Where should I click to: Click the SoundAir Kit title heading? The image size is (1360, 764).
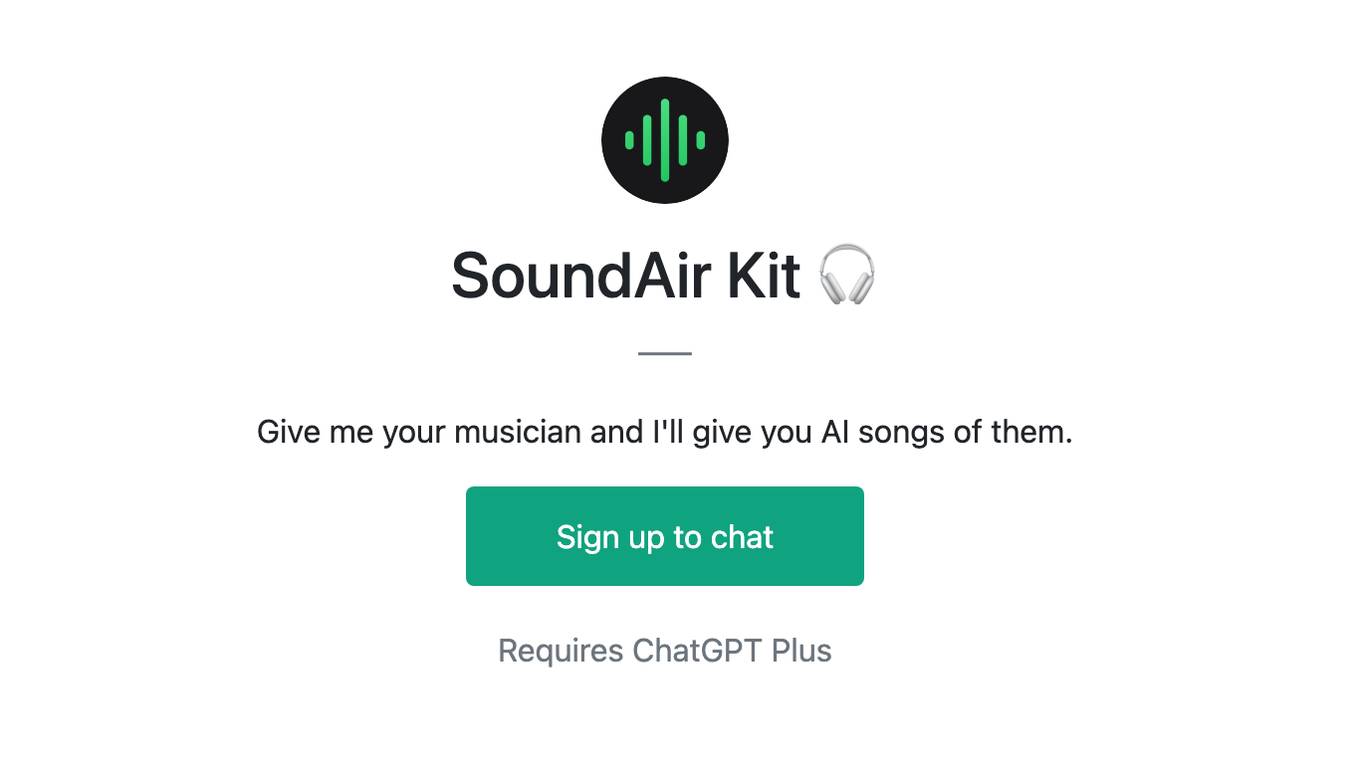[665, 275]
